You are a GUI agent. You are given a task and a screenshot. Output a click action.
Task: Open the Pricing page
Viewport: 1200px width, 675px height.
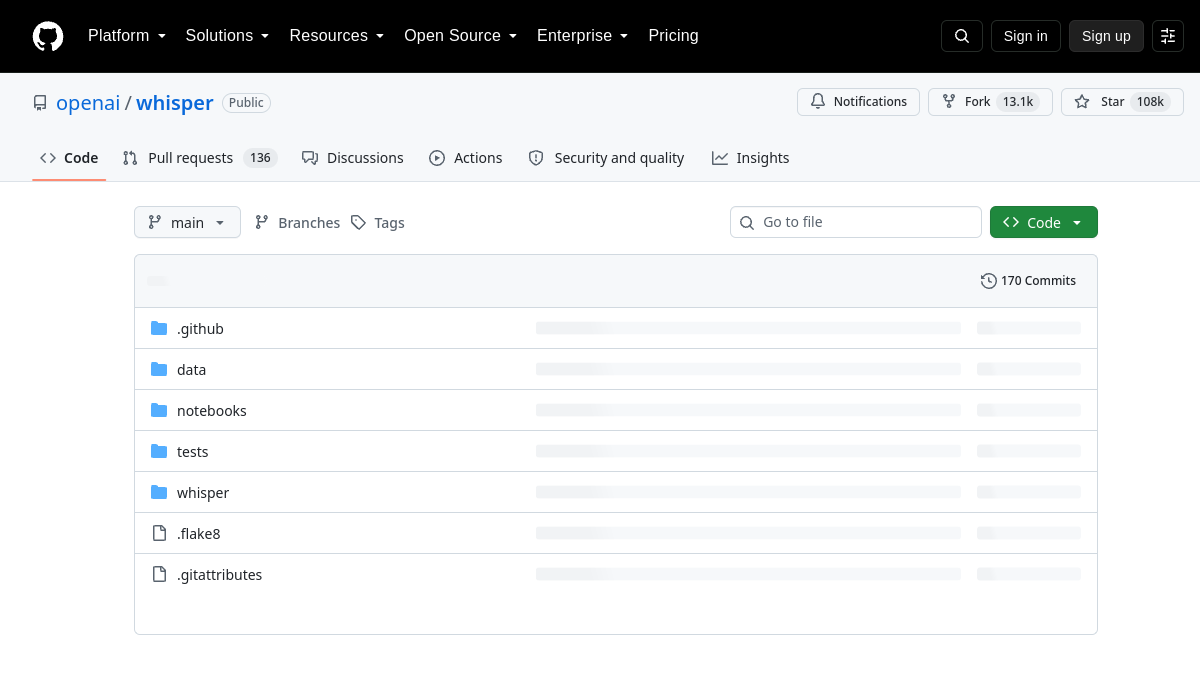coord(673,36)
